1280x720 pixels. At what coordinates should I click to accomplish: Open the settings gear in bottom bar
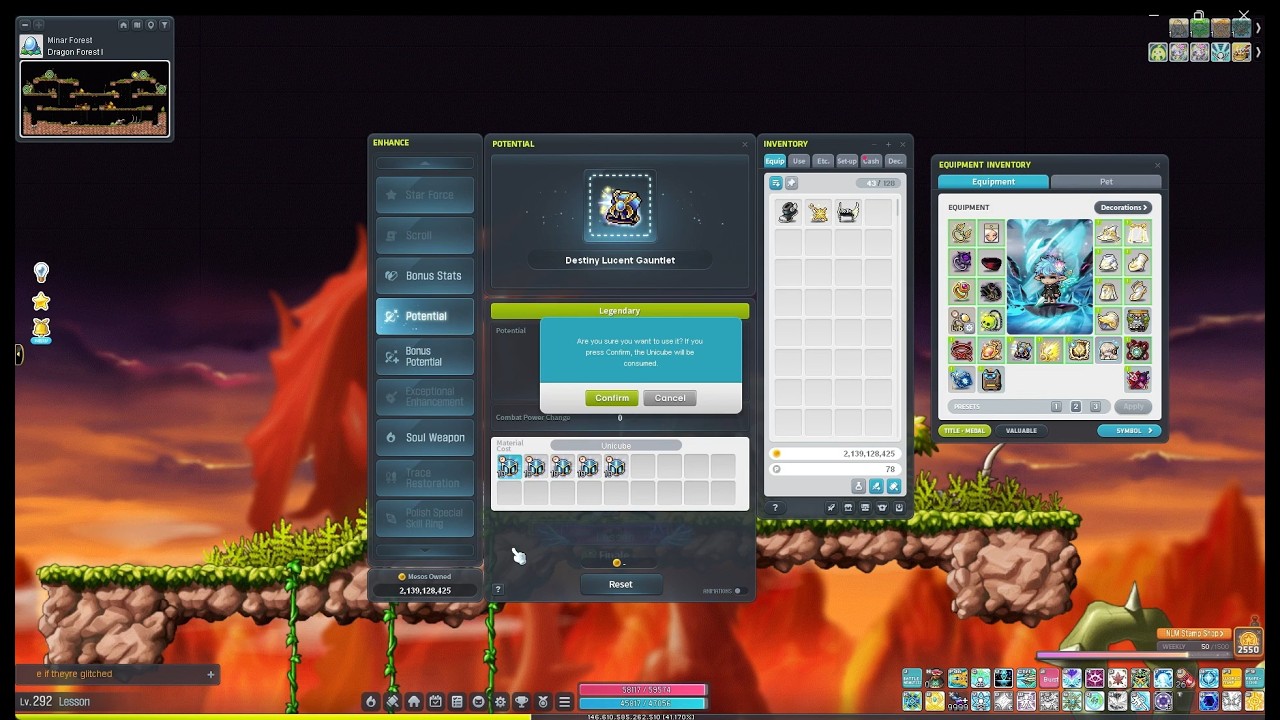pyautogui.click(x=500, y=702)
